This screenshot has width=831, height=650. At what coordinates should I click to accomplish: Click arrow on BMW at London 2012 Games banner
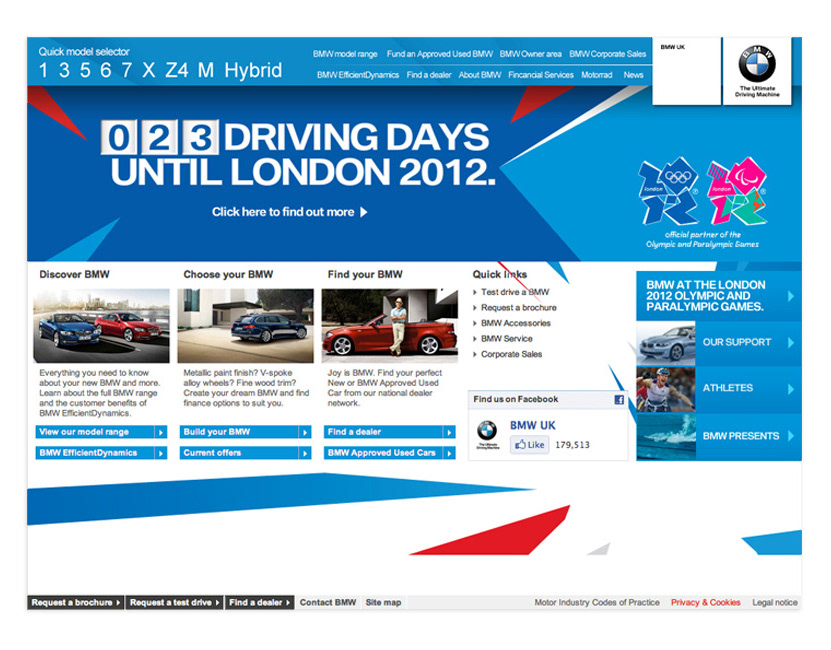[791, 296]
